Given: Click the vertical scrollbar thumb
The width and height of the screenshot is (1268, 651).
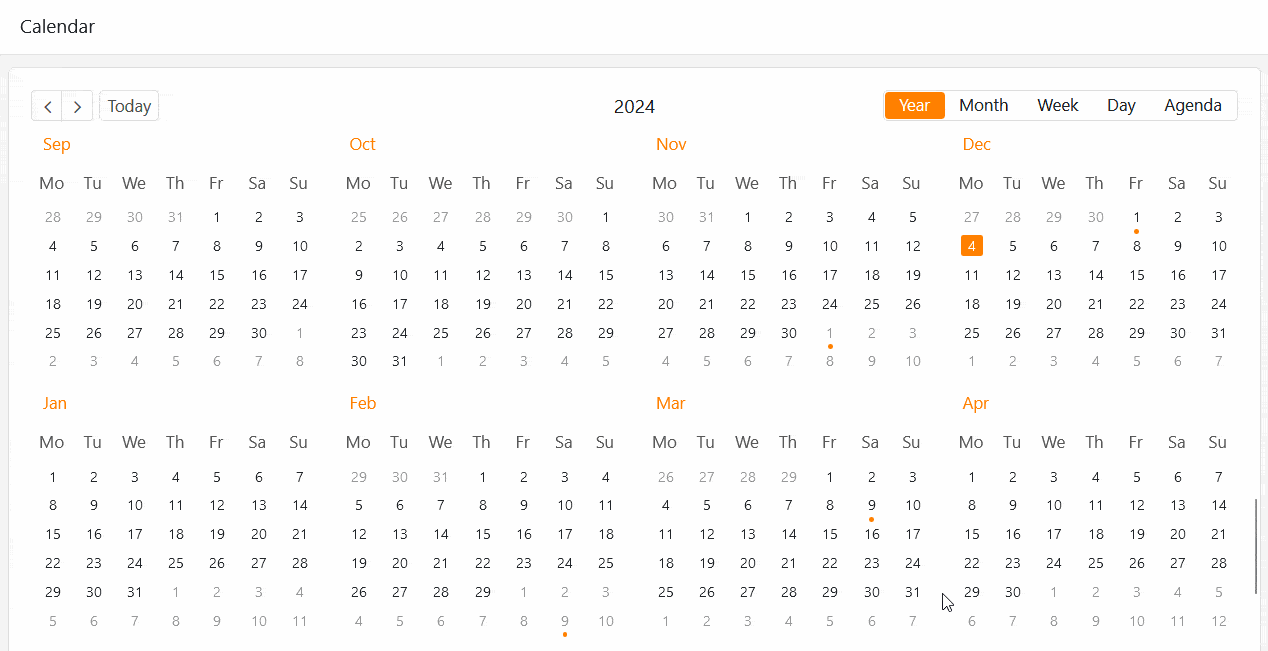Looking at the screenshot, I should [x=1256, y=546].
